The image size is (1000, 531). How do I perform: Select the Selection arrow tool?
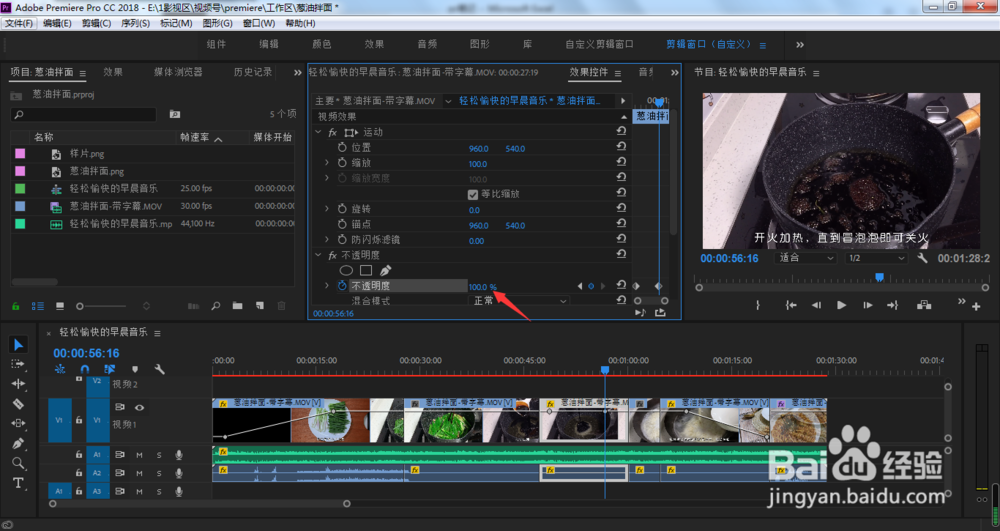18,345
